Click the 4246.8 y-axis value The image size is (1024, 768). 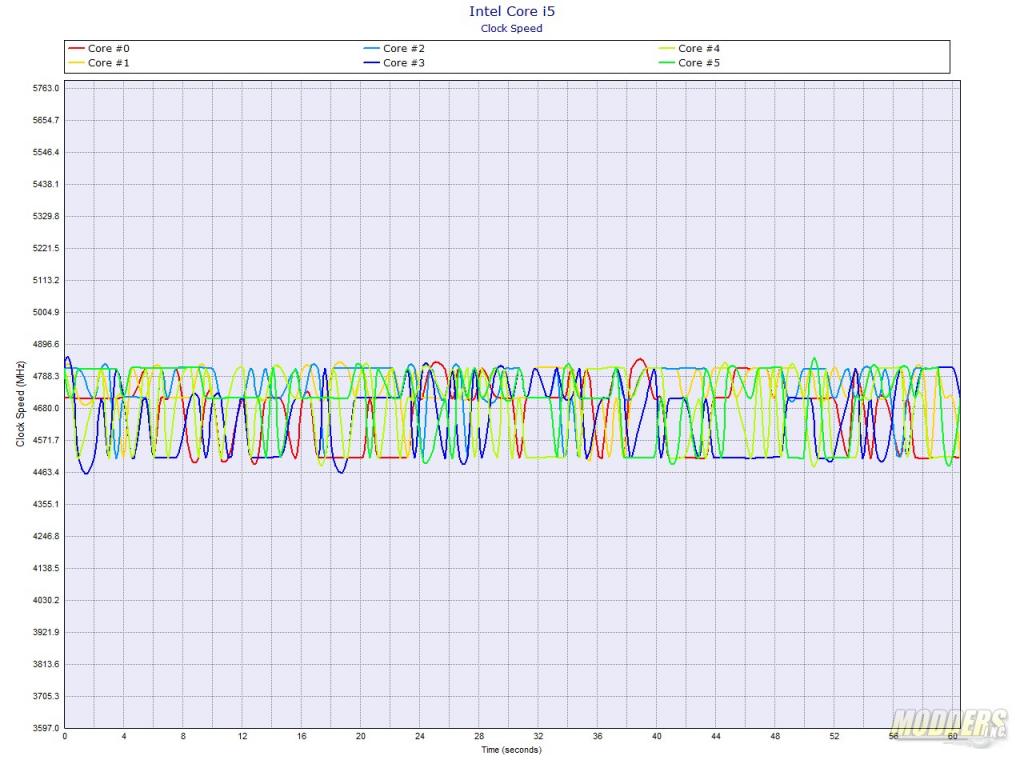[x=46, y=536]
